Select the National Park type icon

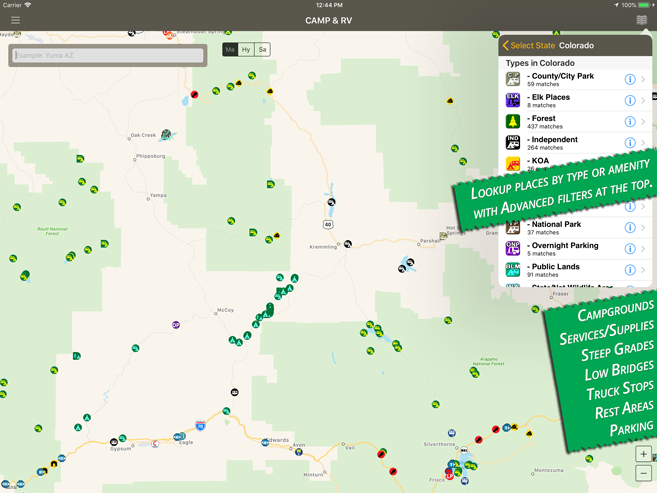pos(513,227)
